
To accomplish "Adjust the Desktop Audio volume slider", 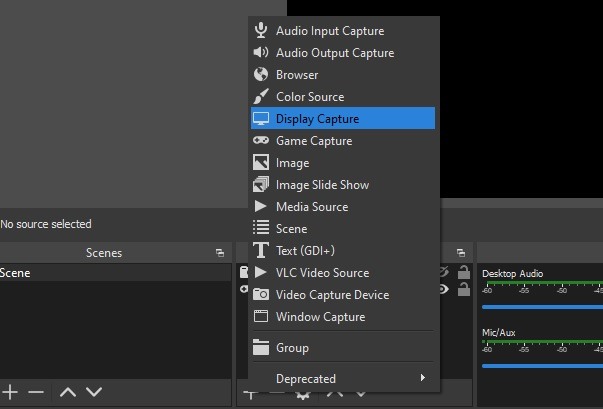I will pyautogui.click(x=542, y=306).
